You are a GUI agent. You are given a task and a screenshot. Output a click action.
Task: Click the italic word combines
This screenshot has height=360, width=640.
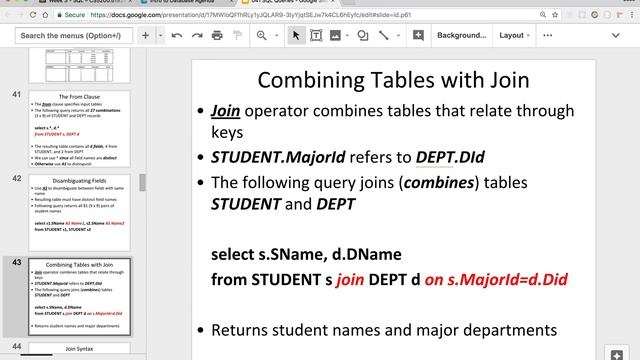[439, 183]
